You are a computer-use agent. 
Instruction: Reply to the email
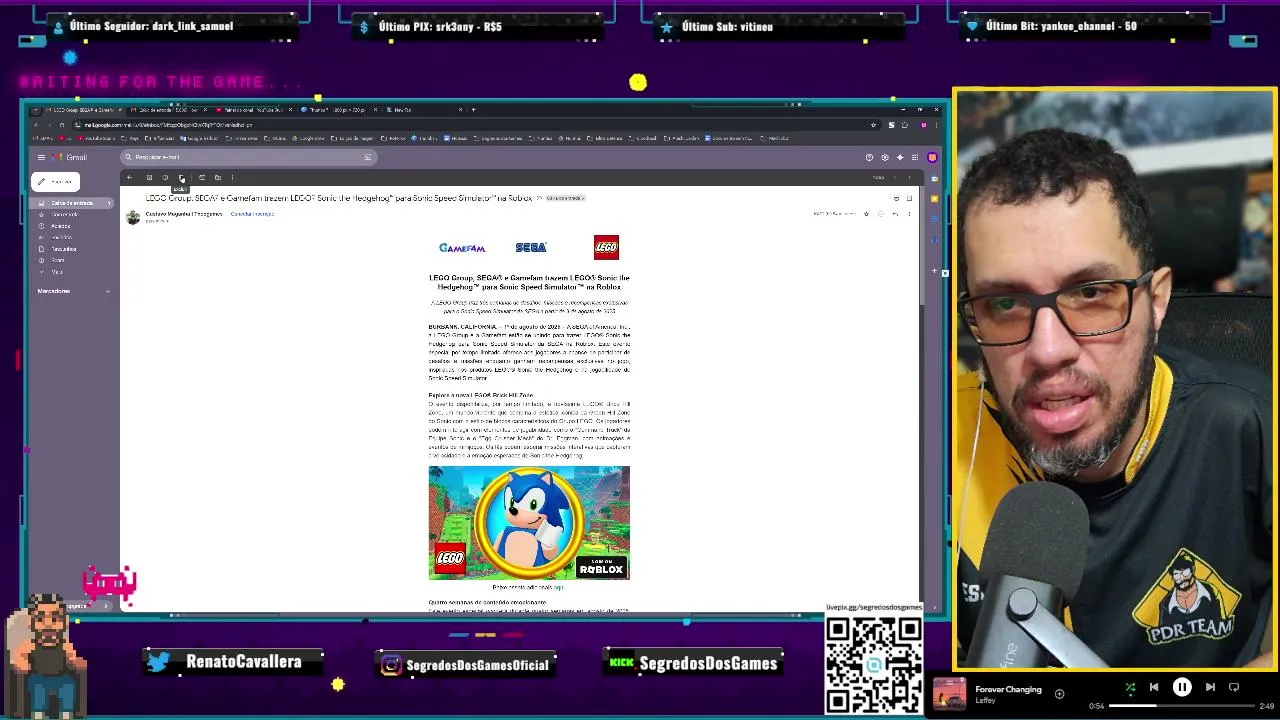pos(895,214)
